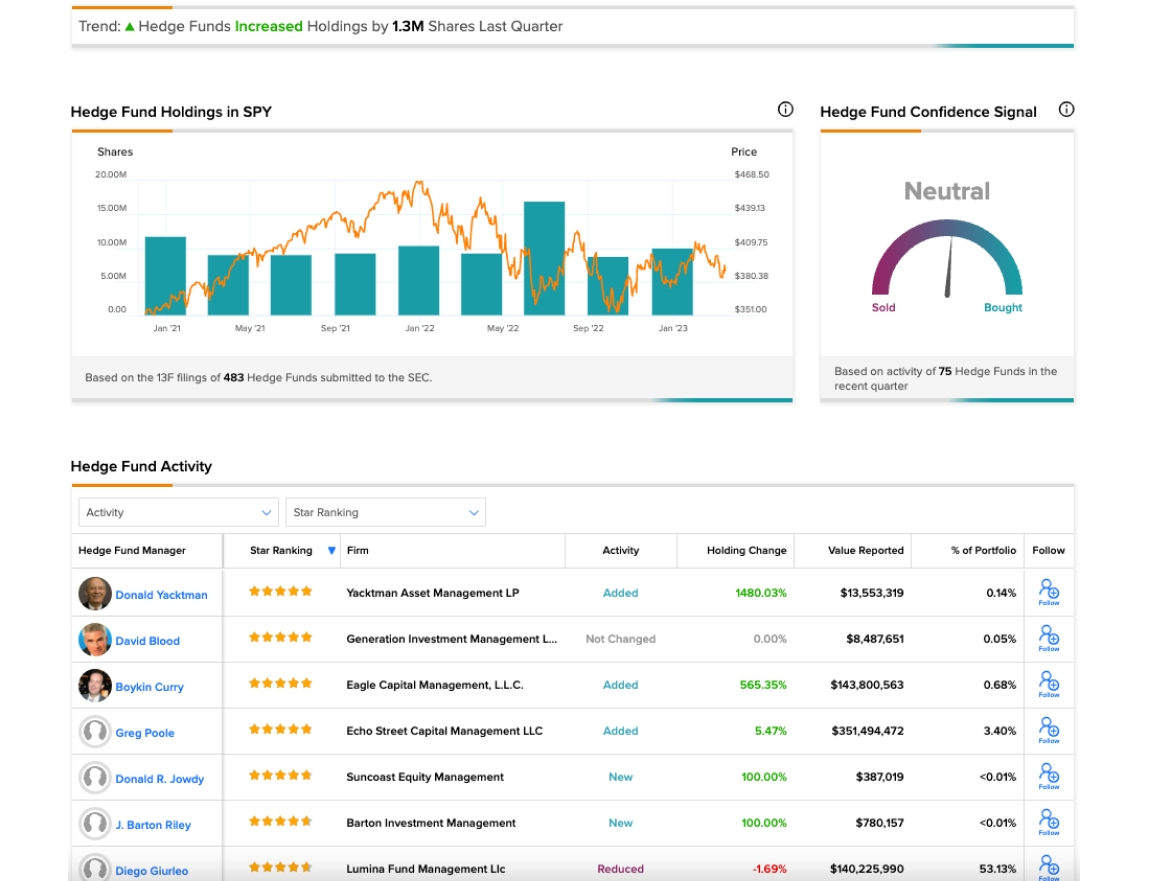This screenshot has width=1149, height=881.
Task: Open Donald Yacktman's profile link
Action: coord(161,595)
